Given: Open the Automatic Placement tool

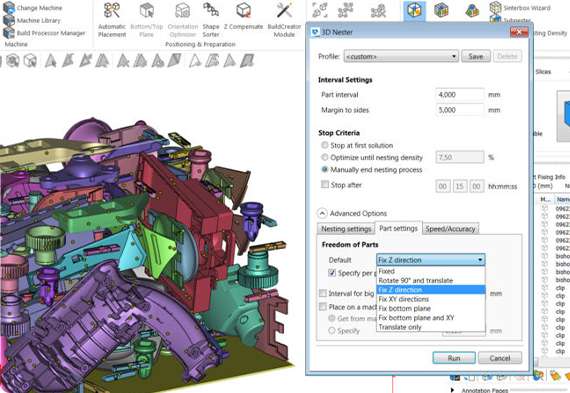Looking at the screenshot, I should point(112,20).
